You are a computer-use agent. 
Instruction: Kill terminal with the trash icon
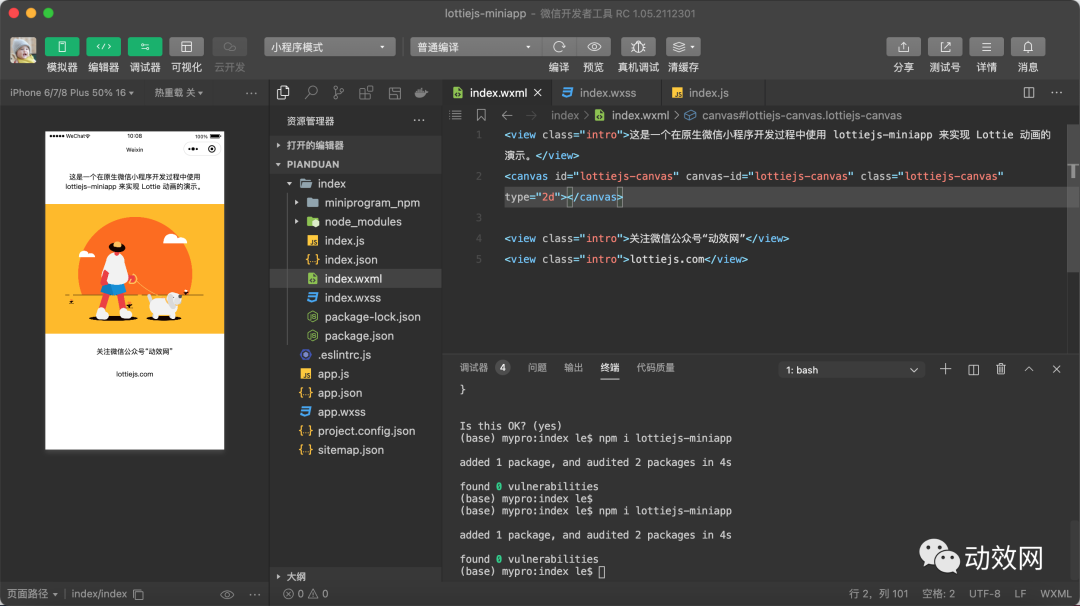click(1001, 369)
